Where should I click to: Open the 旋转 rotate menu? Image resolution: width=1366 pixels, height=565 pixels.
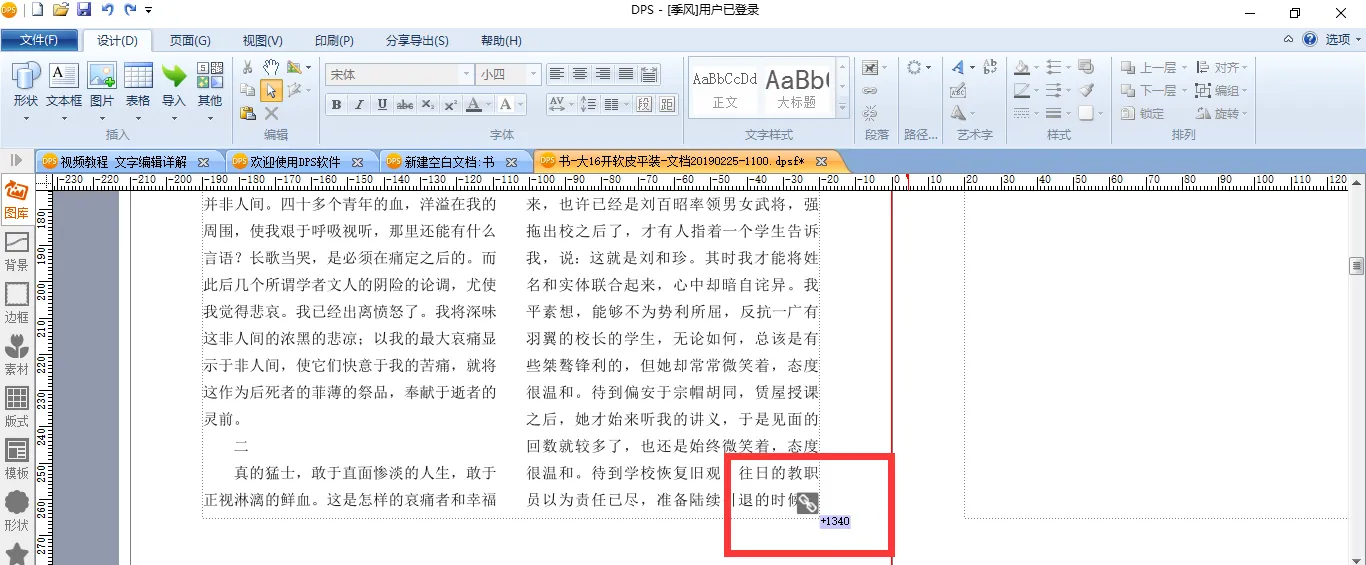click(1222, 114)
